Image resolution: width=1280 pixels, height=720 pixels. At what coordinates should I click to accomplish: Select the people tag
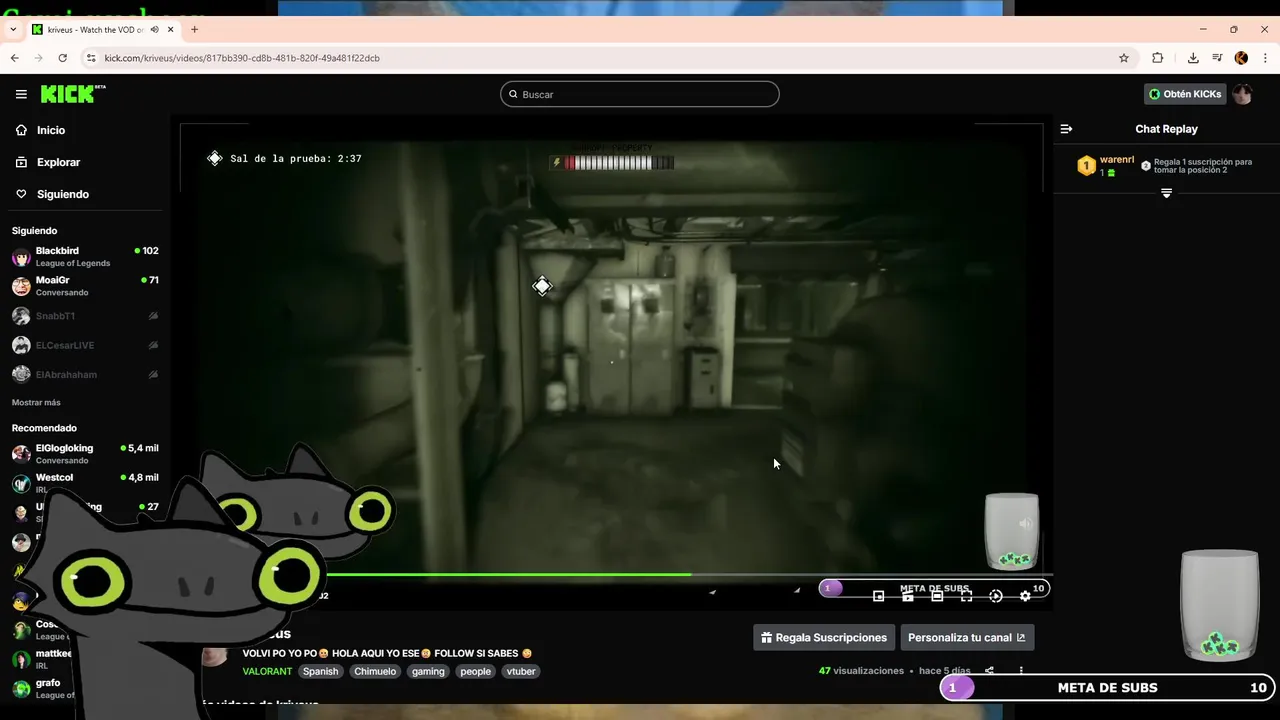(475, 671)
